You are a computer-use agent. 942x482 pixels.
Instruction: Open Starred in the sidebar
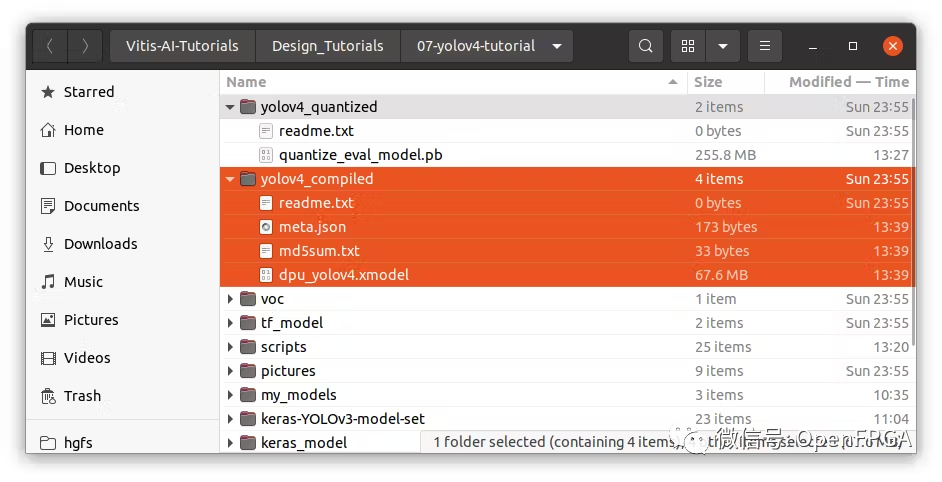coord(88,92)
